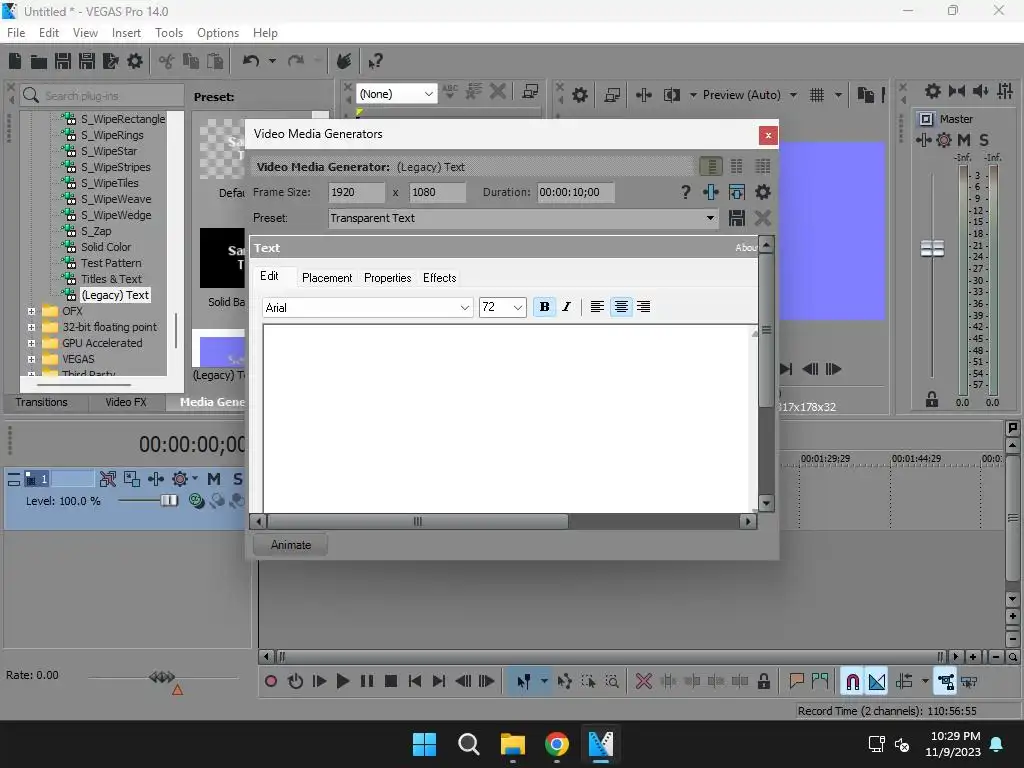Open the Tools menu

coord(168,33)
